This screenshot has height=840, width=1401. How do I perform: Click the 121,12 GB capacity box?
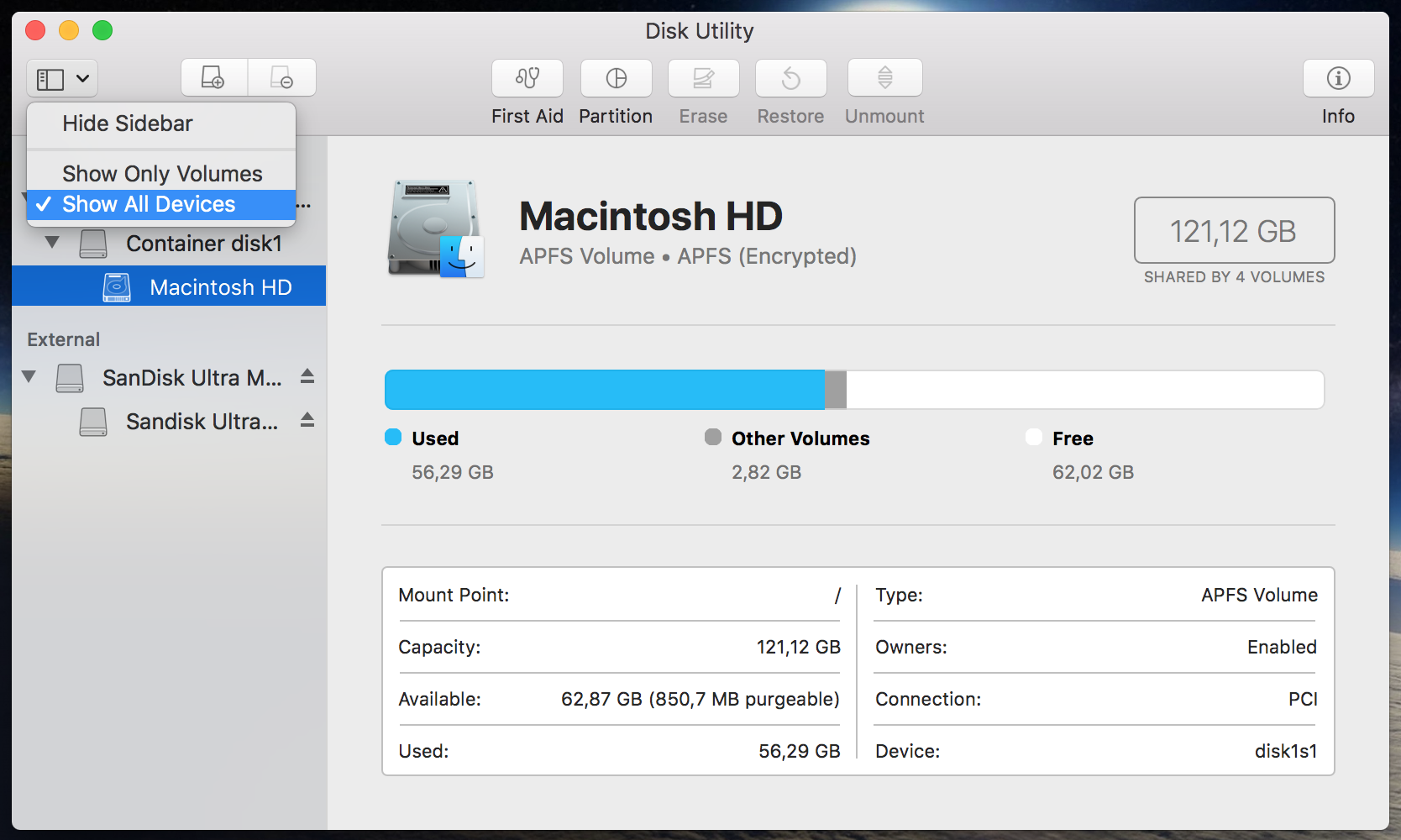pyautogui.click(x=1234, y=230)
